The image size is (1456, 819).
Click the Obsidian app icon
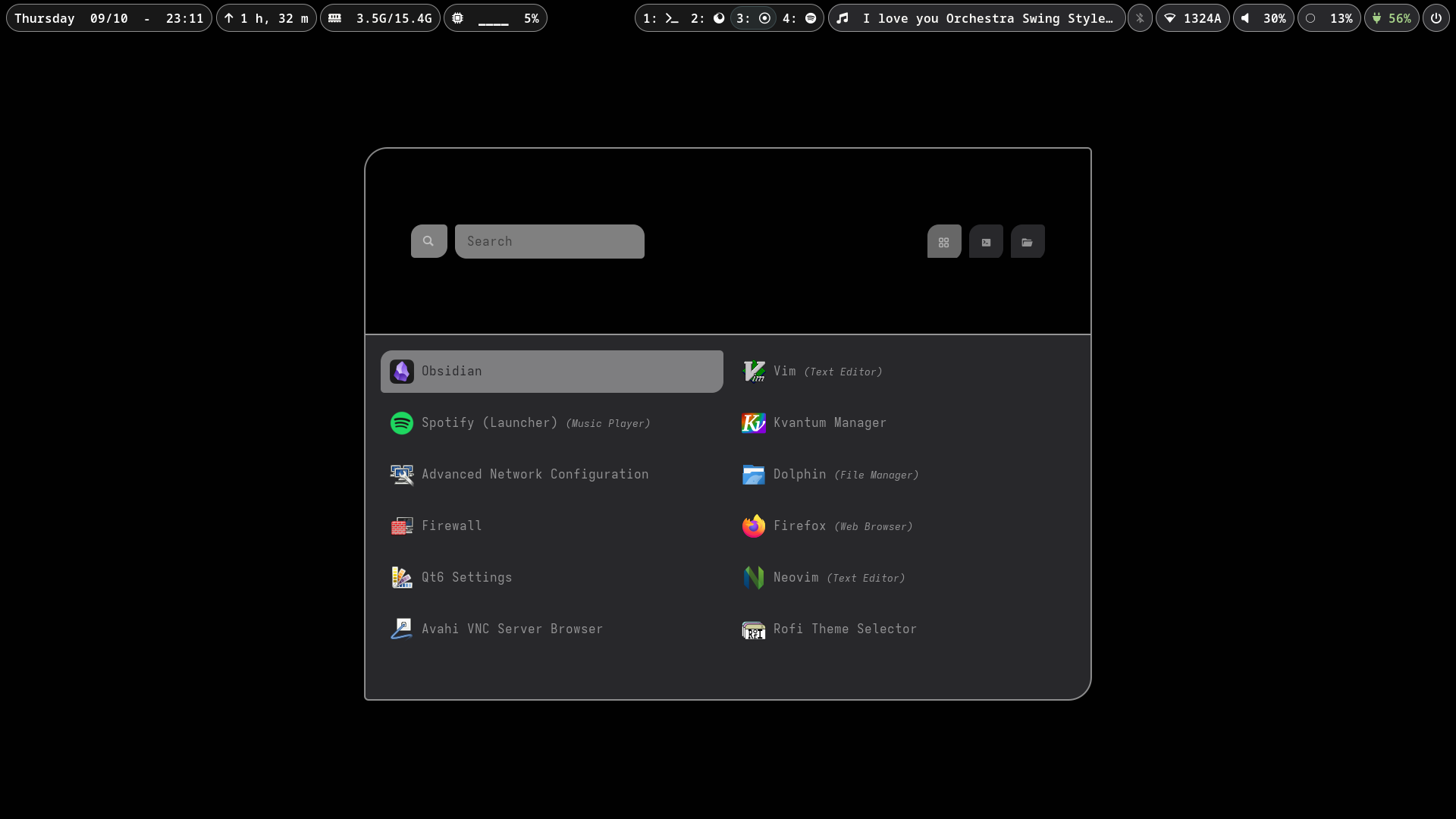402,372
